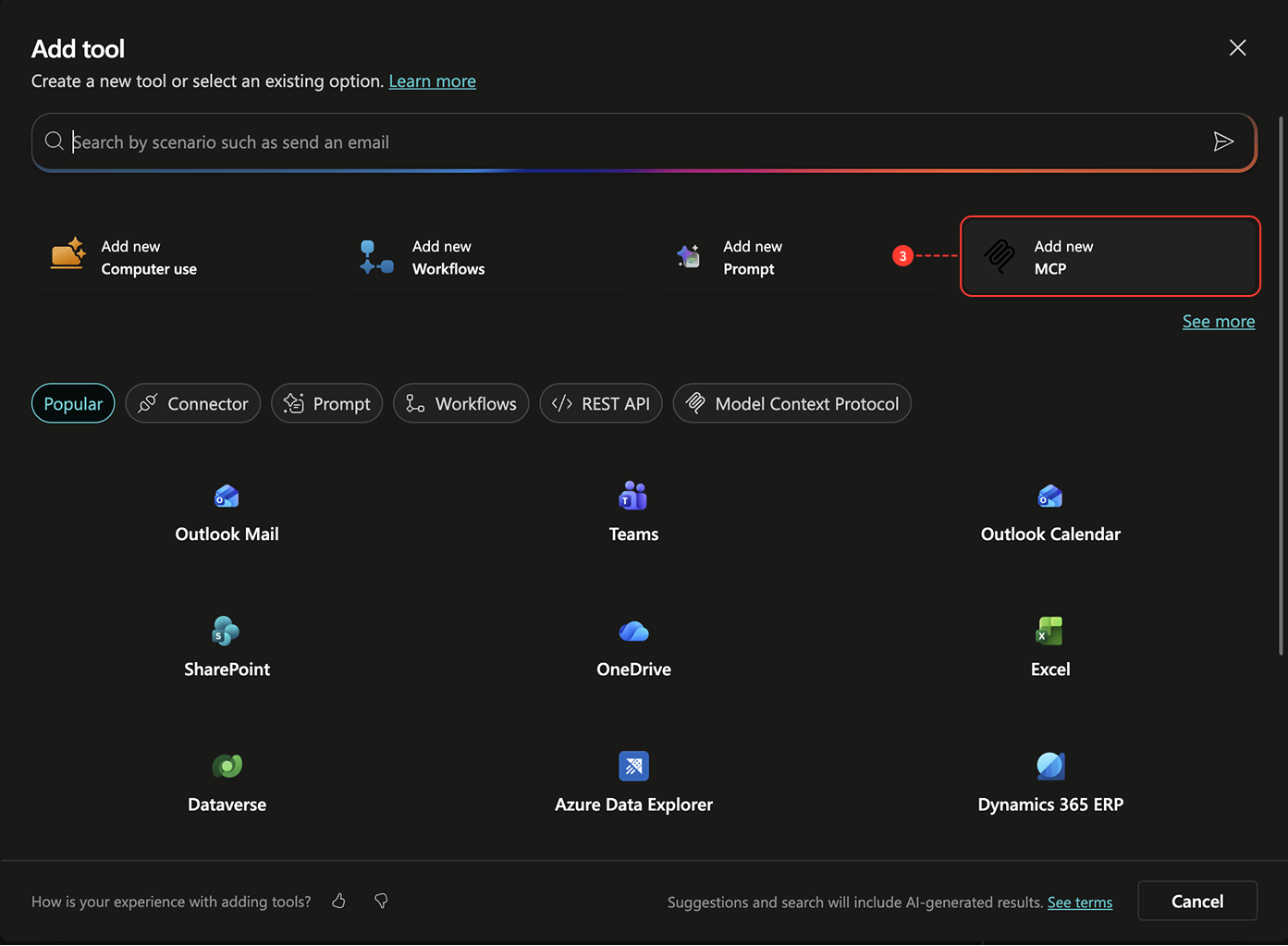Click the Excel label
Viewport: 1288px width, 946px height.
pyautogui.click(x=1050, y=670)
